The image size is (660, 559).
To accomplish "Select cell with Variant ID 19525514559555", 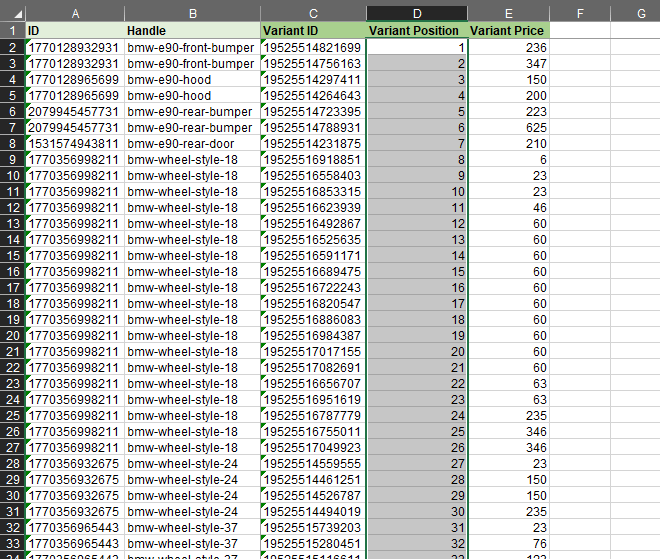I will (x=313, y=463).
